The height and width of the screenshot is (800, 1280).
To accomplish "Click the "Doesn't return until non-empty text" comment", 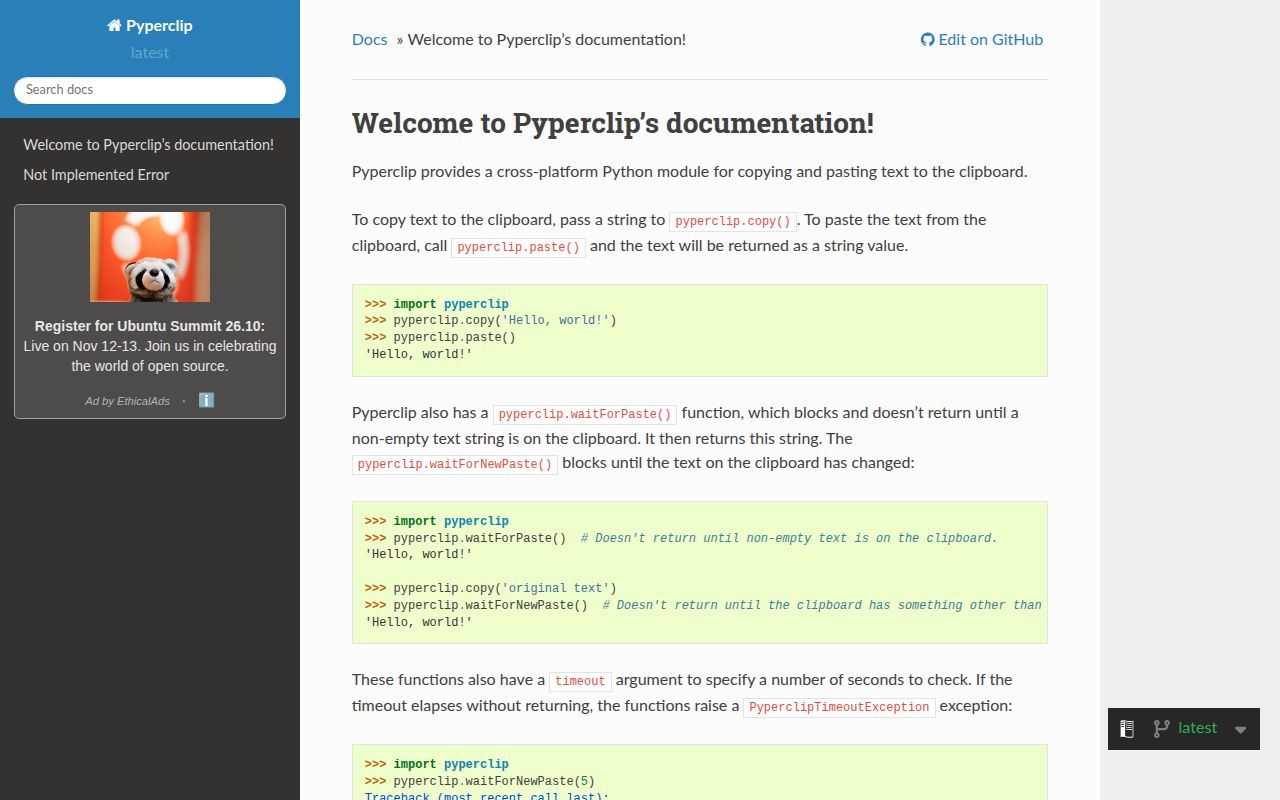I will (789, 538).
